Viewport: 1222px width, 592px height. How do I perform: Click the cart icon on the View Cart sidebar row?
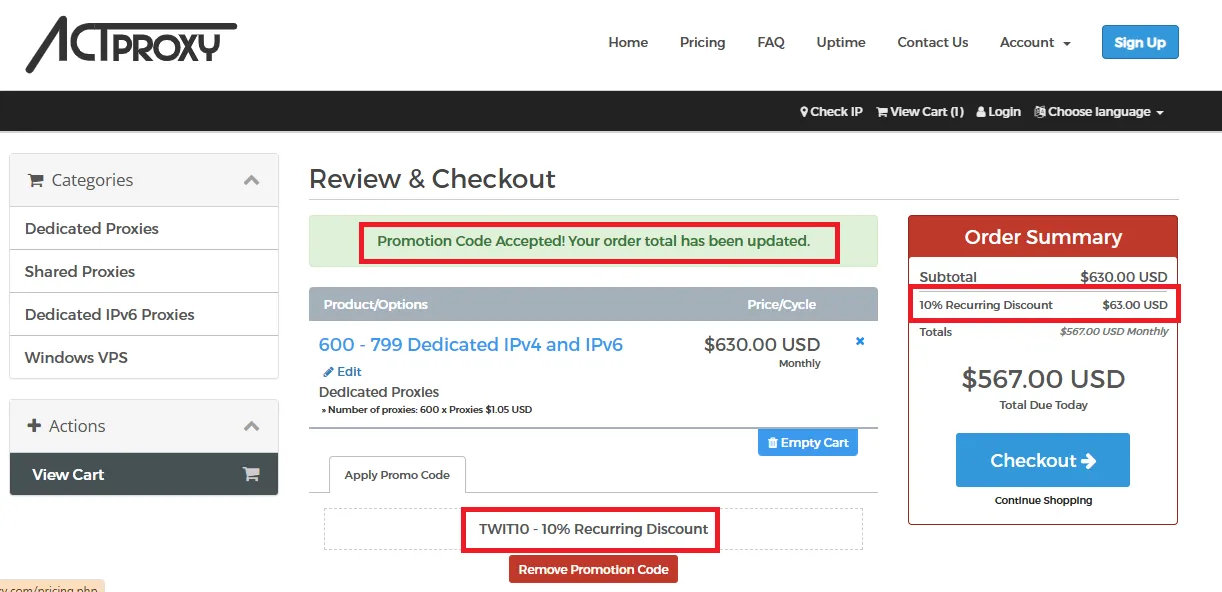click(251, 473)
